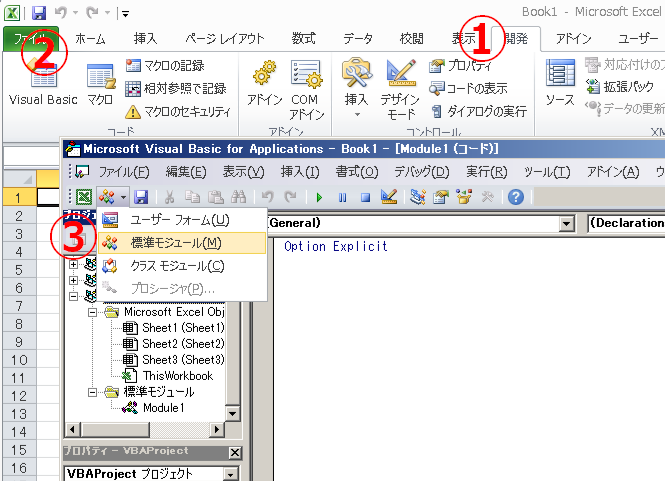Open the VBA 編集(E) menu

pos(186,172)
